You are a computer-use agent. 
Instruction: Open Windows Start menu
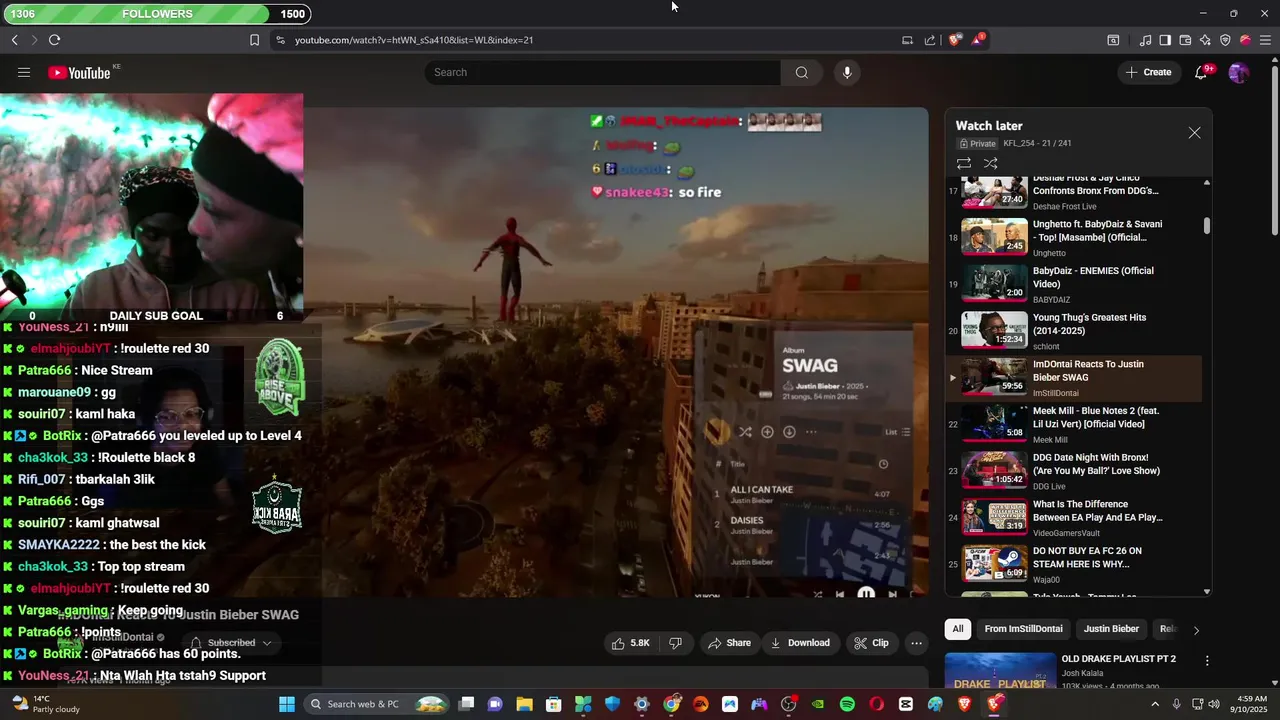[x=287, y=704]
